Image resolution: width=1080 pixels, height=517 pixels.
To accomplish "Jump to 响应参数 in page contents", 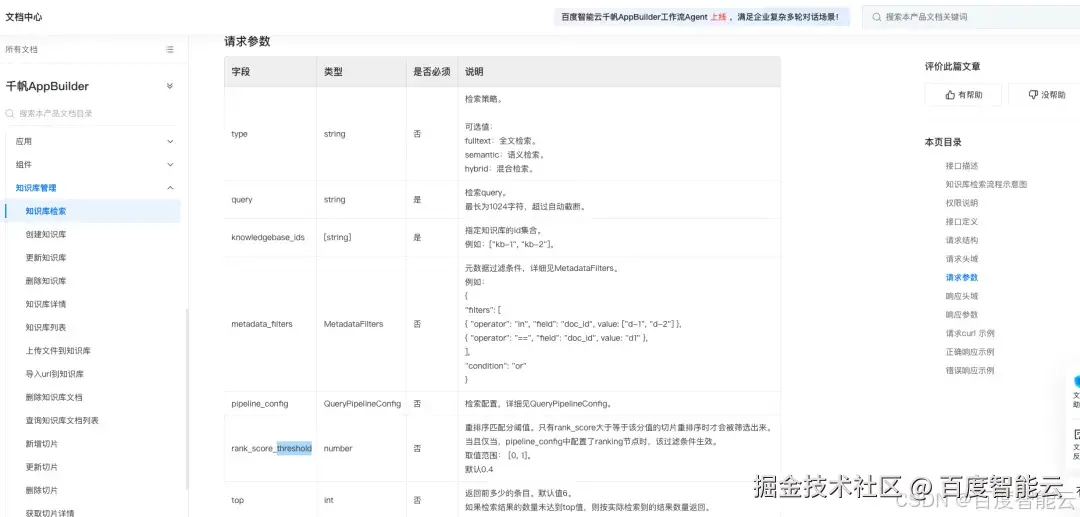I will click(x=962, y=315).
